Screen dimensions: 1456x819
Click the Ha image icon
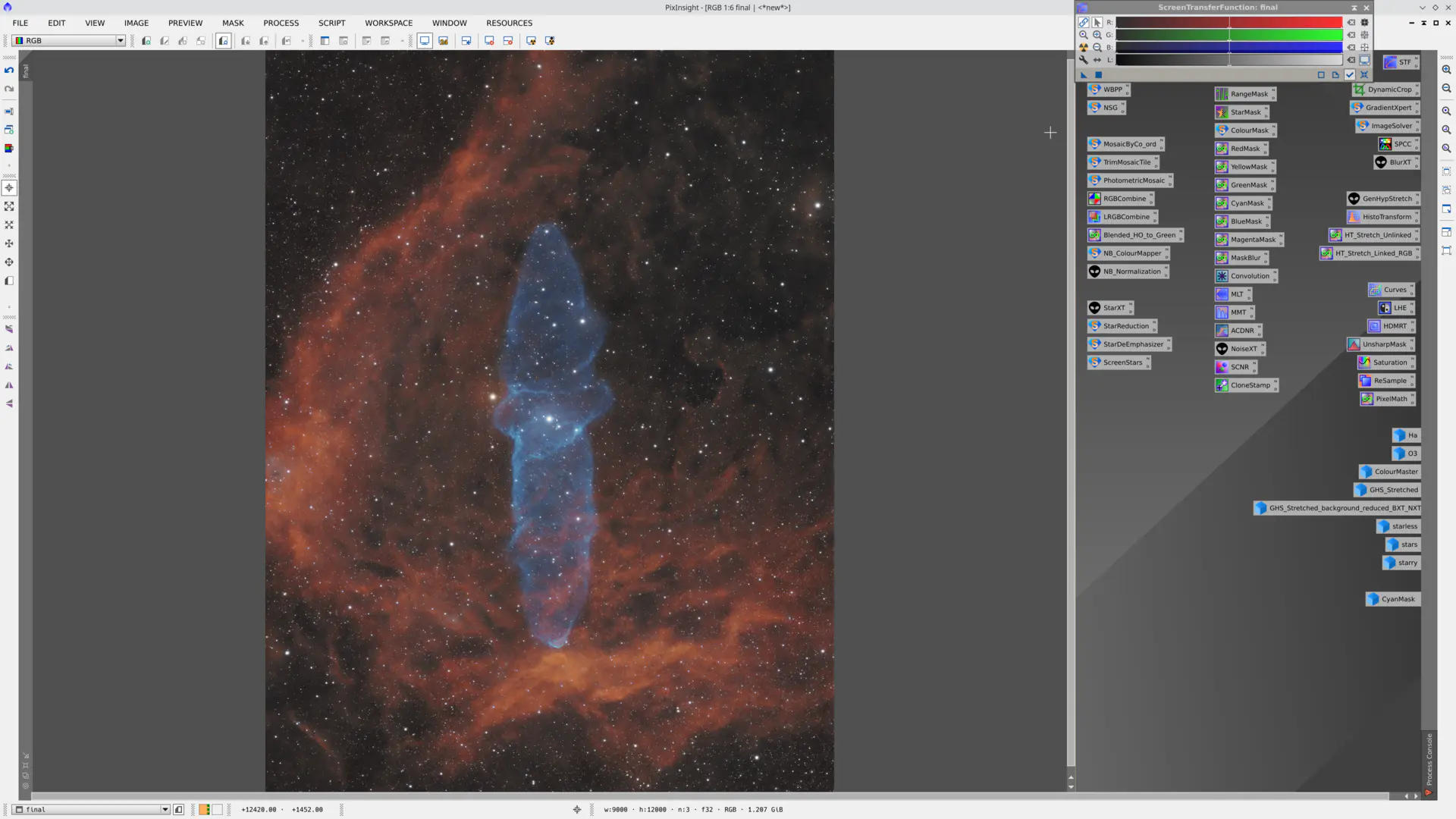point(1405,435)
